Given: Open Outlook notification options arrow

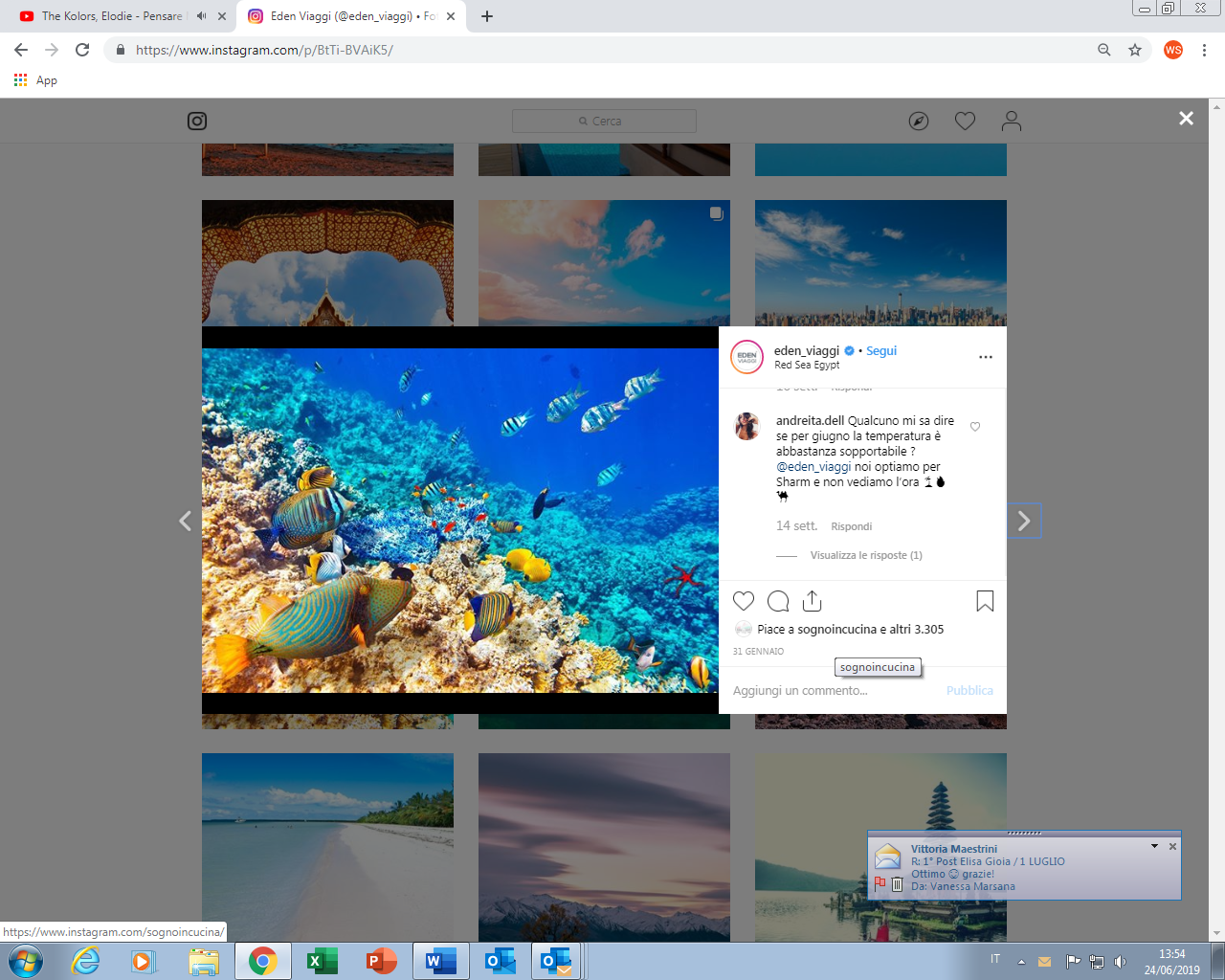Looking at the screenshot, I should 1154,847.
